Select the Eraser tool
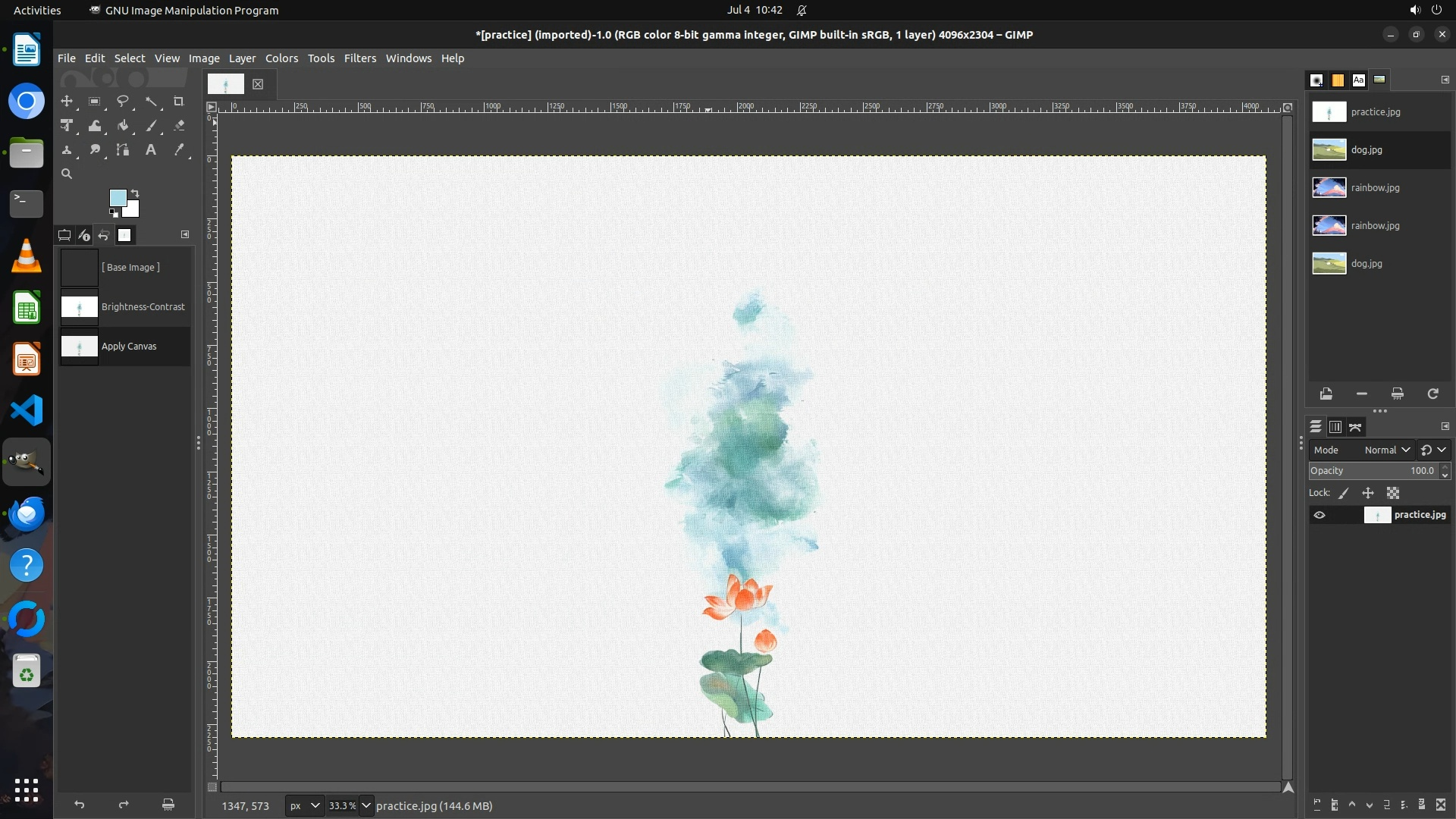Image resolution: width=1456 pixels, height=819 pixels. tap(179, 126)
